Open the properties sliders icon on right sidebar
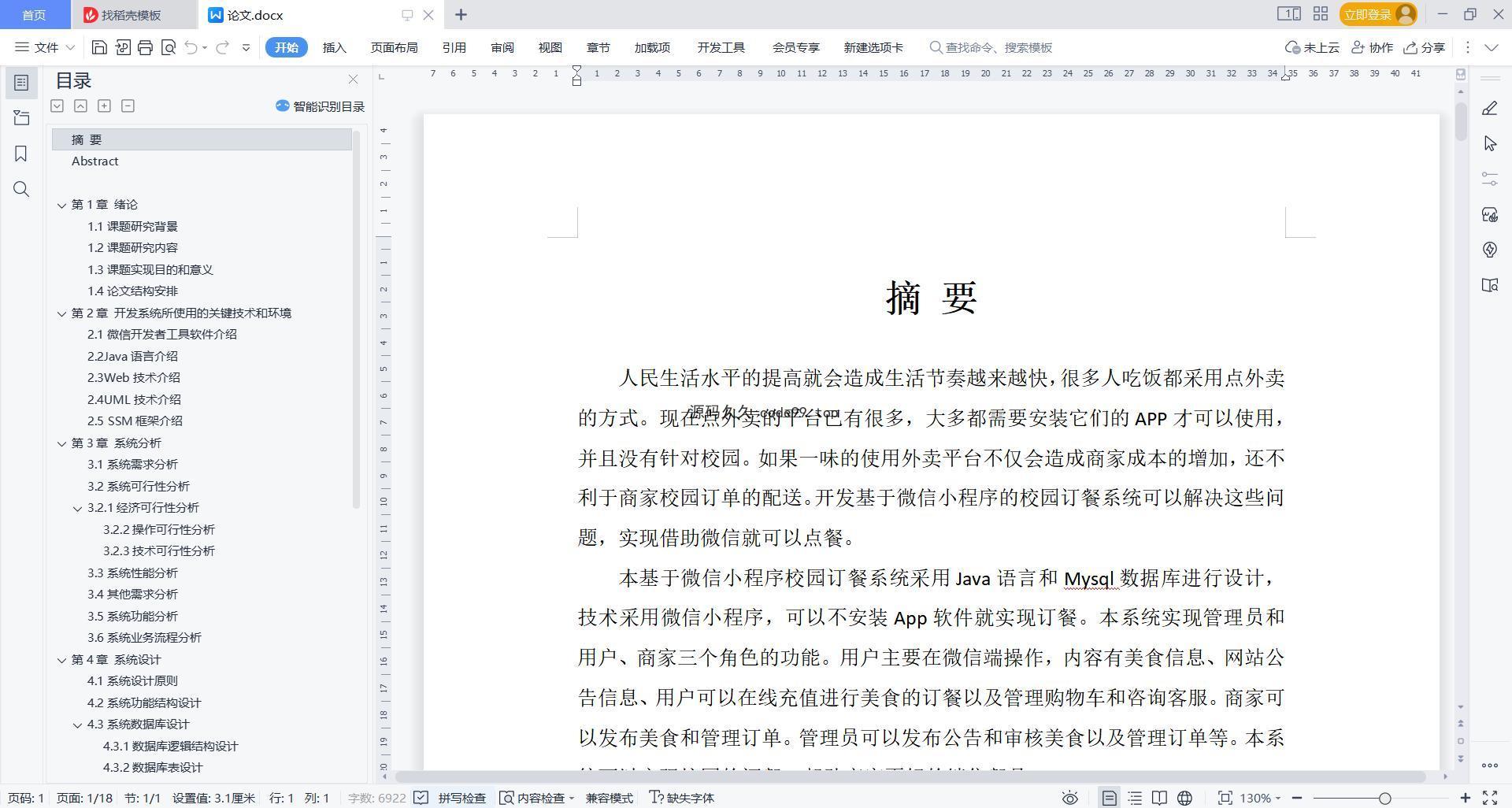The height and width of the screenshot is (808, 1512). tap(1489, 179)
